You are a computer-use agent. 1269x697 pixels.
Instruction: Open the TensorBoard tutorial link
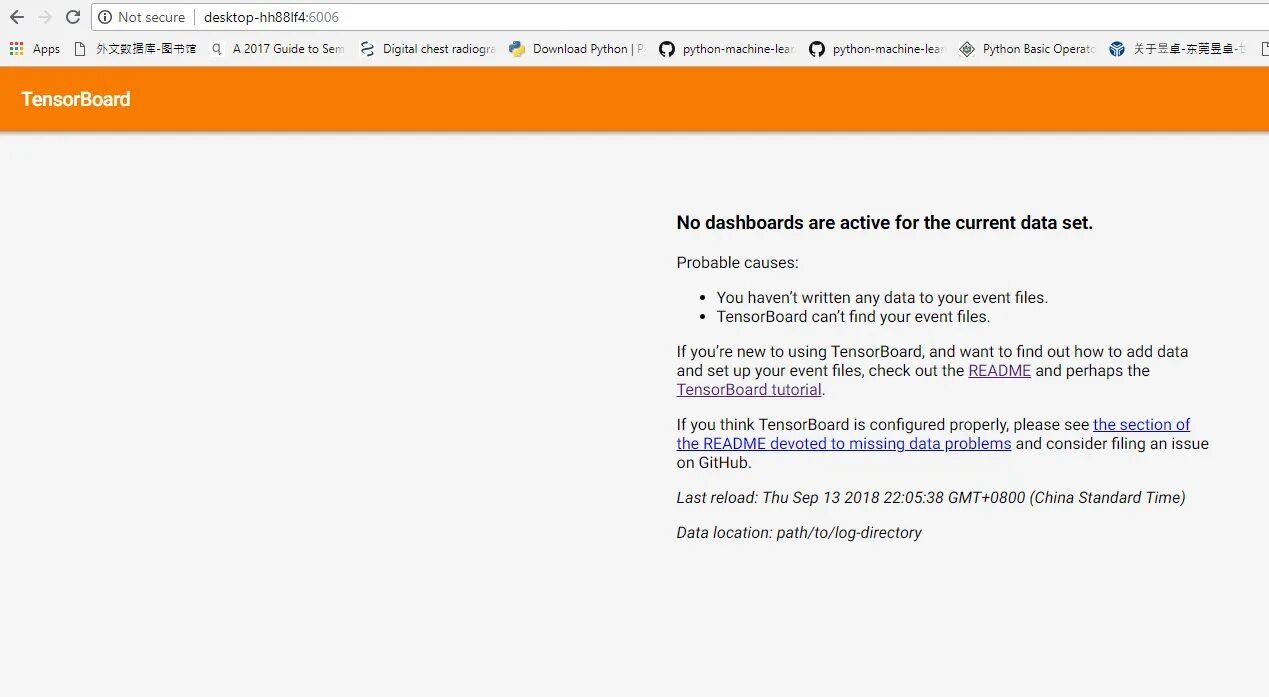tap(749, 389)
